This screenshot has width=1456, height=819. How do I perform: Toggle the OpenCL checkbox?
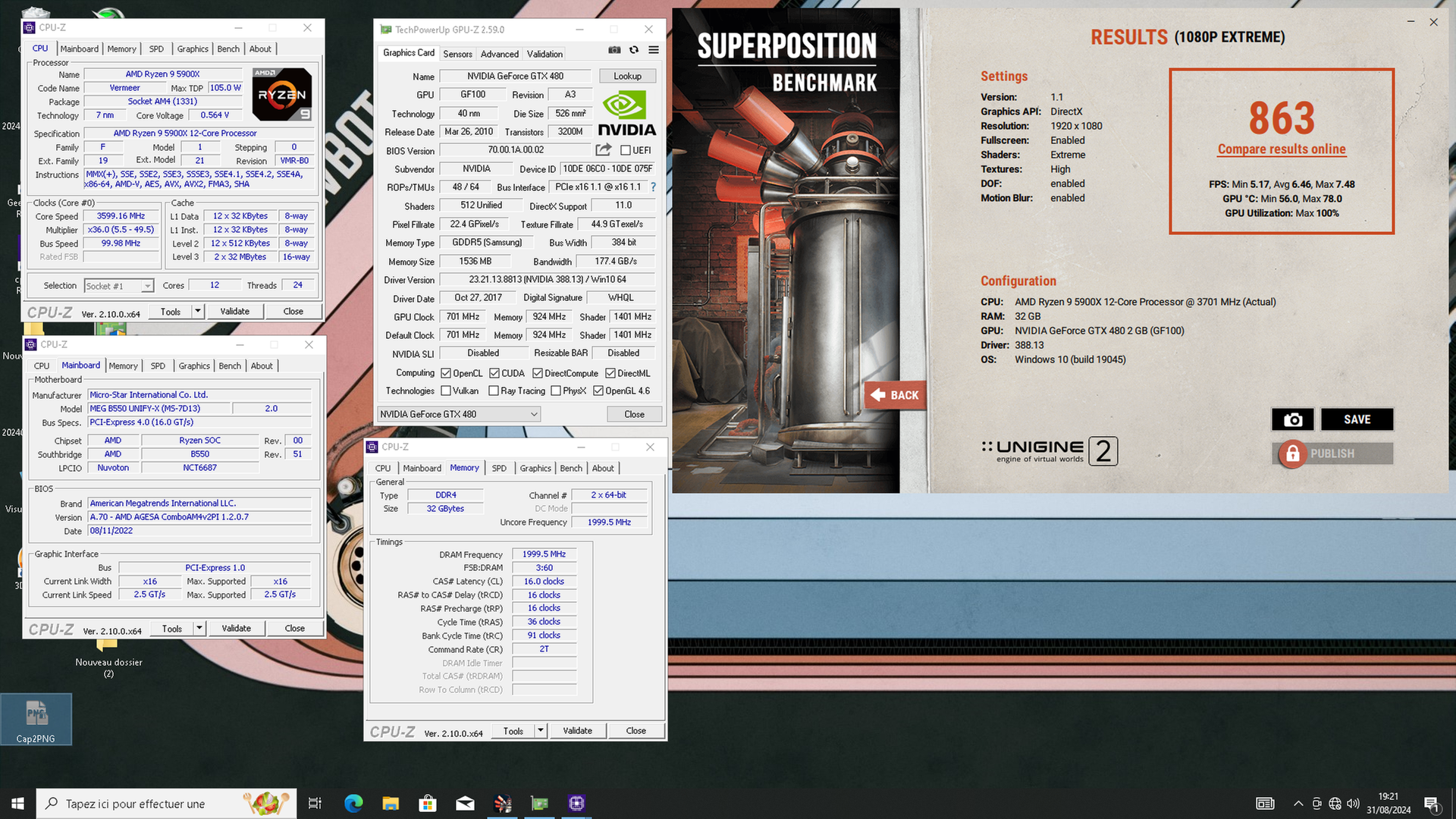[x=447, y=373]
